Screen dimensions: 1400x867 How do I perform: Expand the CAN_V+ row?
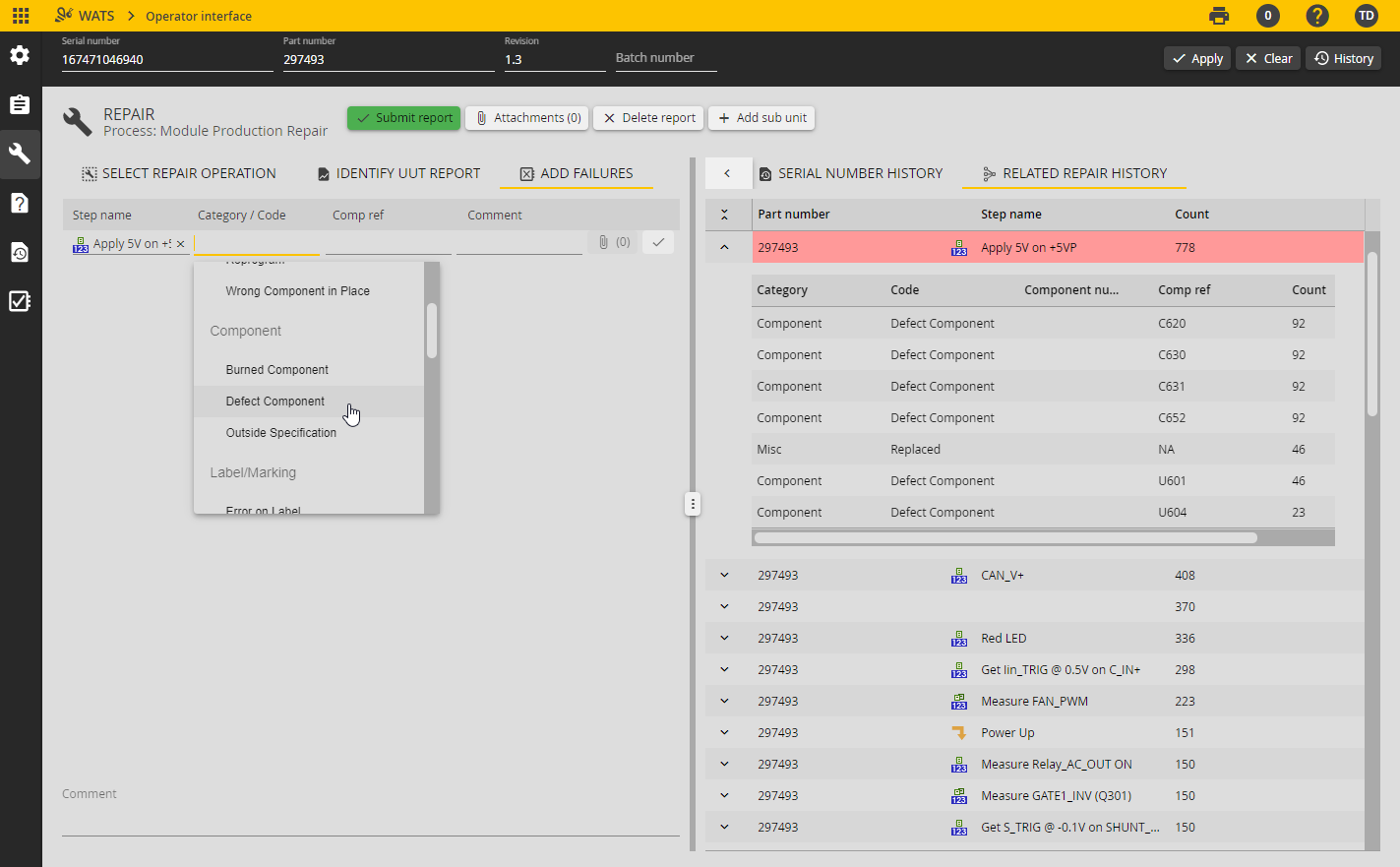[x=725, y=576]
